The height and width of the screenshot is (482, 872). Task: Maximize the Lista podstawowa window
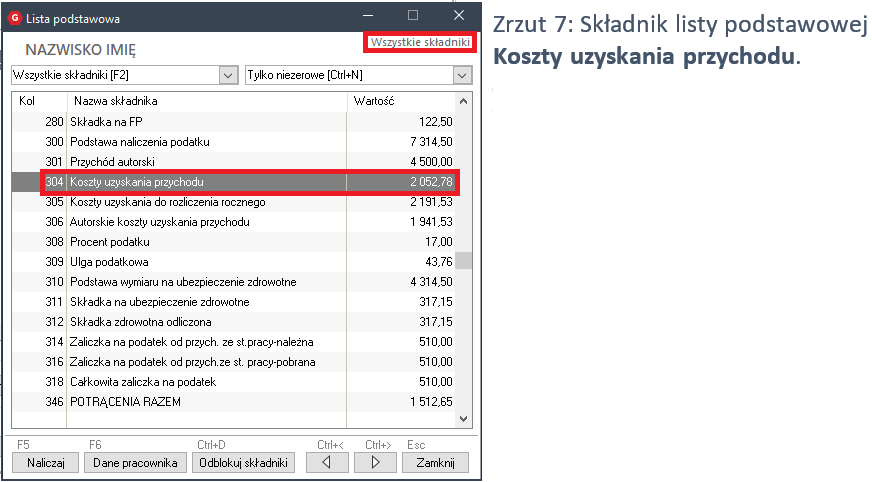click(413, 16)
